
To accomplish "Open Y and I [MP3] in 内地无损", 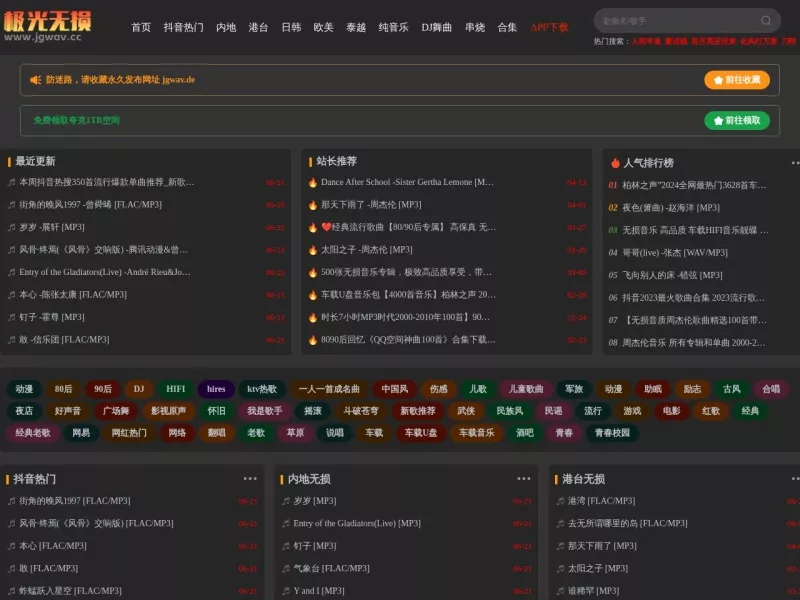I will click(x=319, y=590).
